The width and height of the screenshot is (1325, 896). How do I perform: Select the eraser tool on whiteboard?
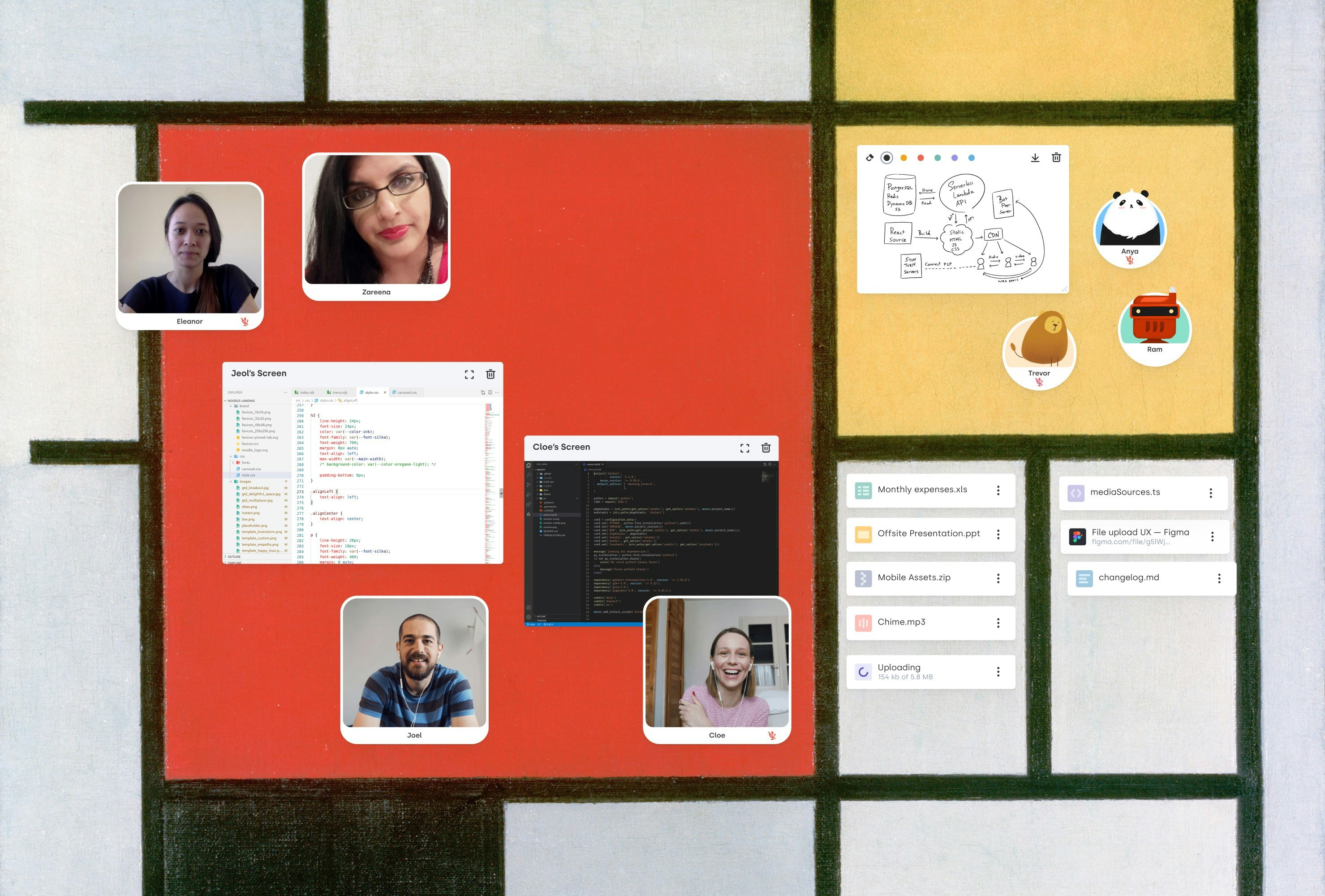coord(869,158)
